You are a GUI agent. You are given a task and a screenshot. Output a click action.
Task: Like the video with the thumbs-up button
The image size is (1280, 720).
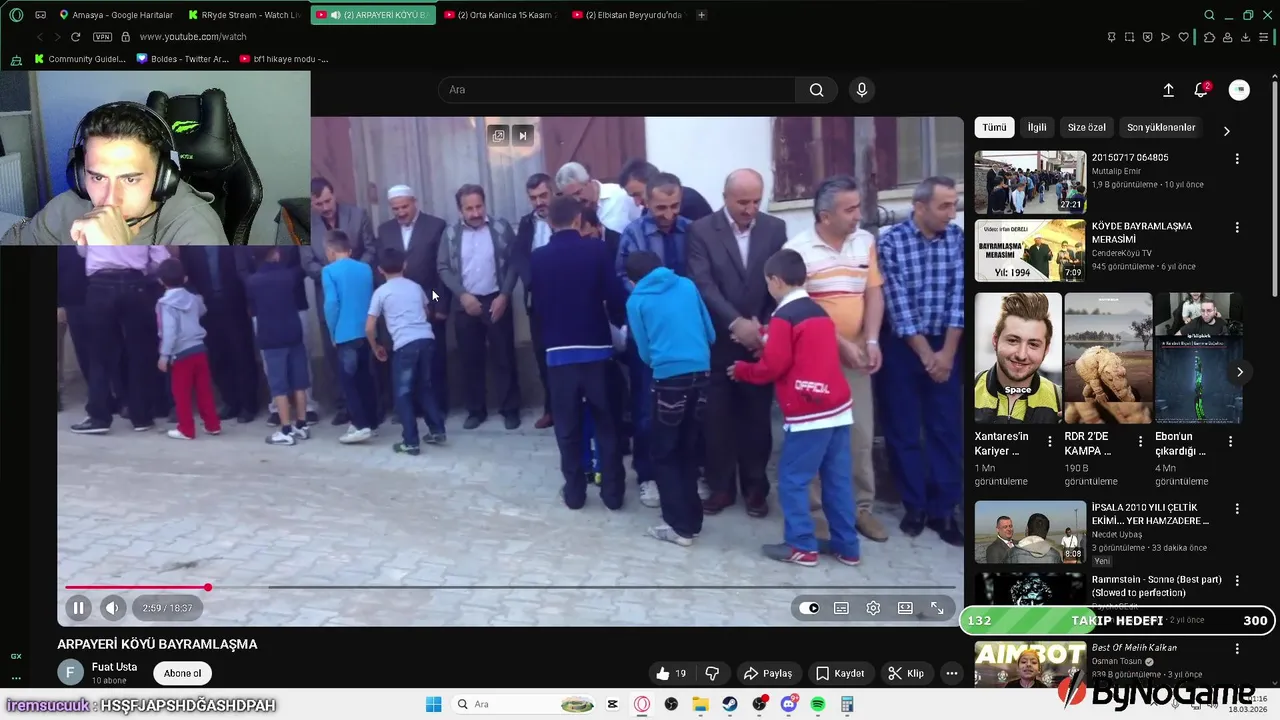point(671,673)
